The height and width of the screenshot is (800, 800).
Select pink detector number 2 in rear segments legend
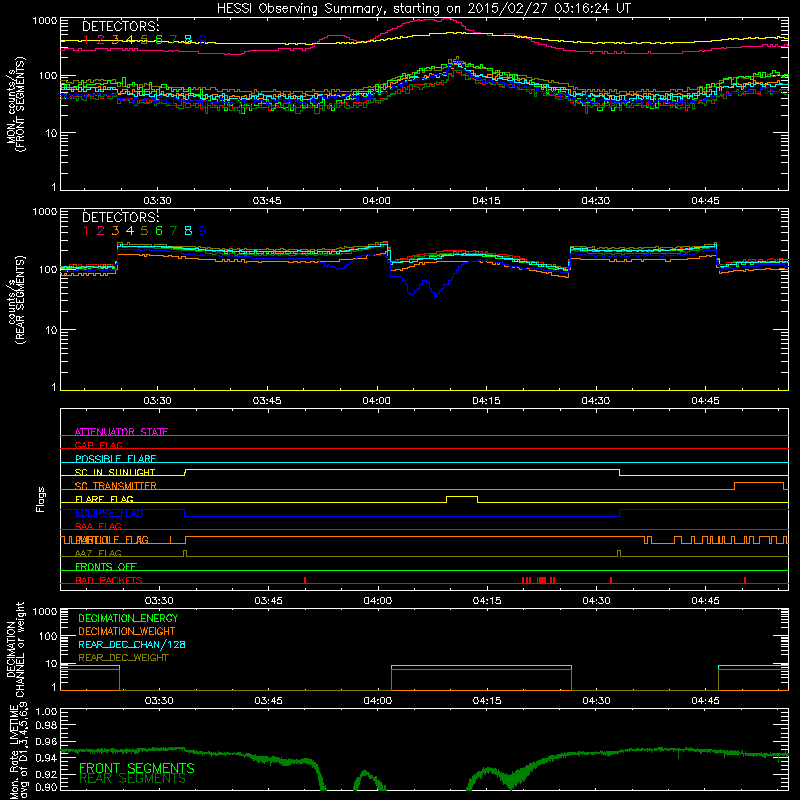[101, 231]
